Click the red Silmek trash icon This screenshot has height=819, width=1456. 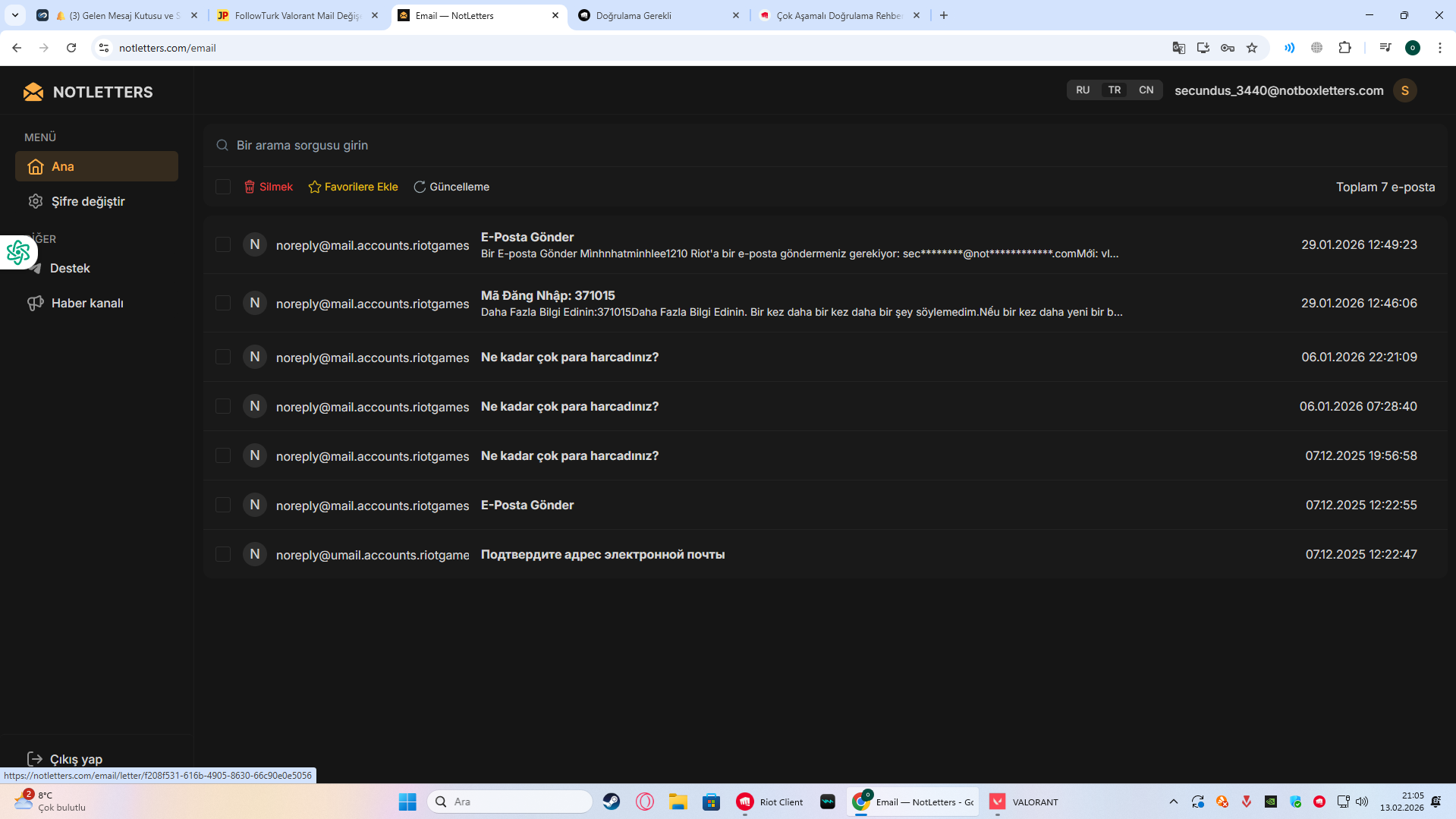249,187
